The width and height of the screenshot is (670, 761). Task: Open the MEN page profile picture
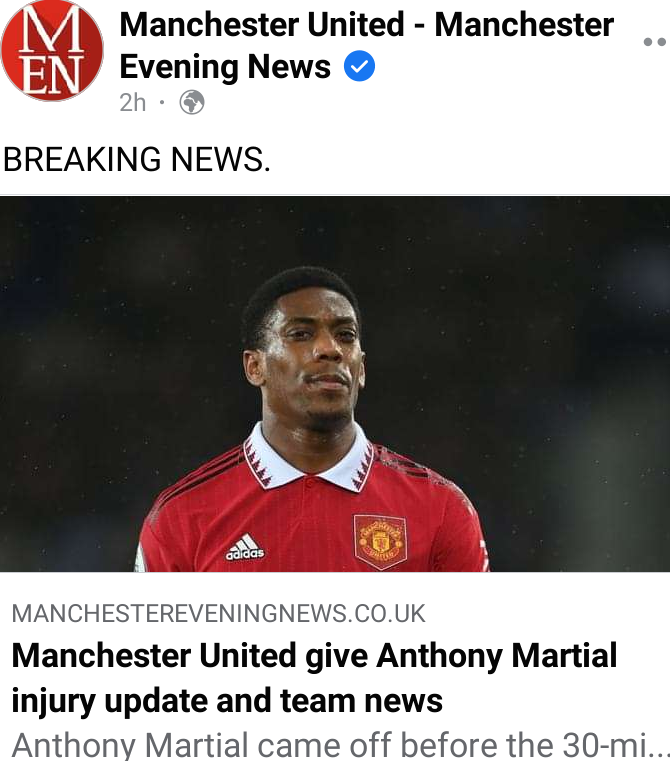pos(52,50)
